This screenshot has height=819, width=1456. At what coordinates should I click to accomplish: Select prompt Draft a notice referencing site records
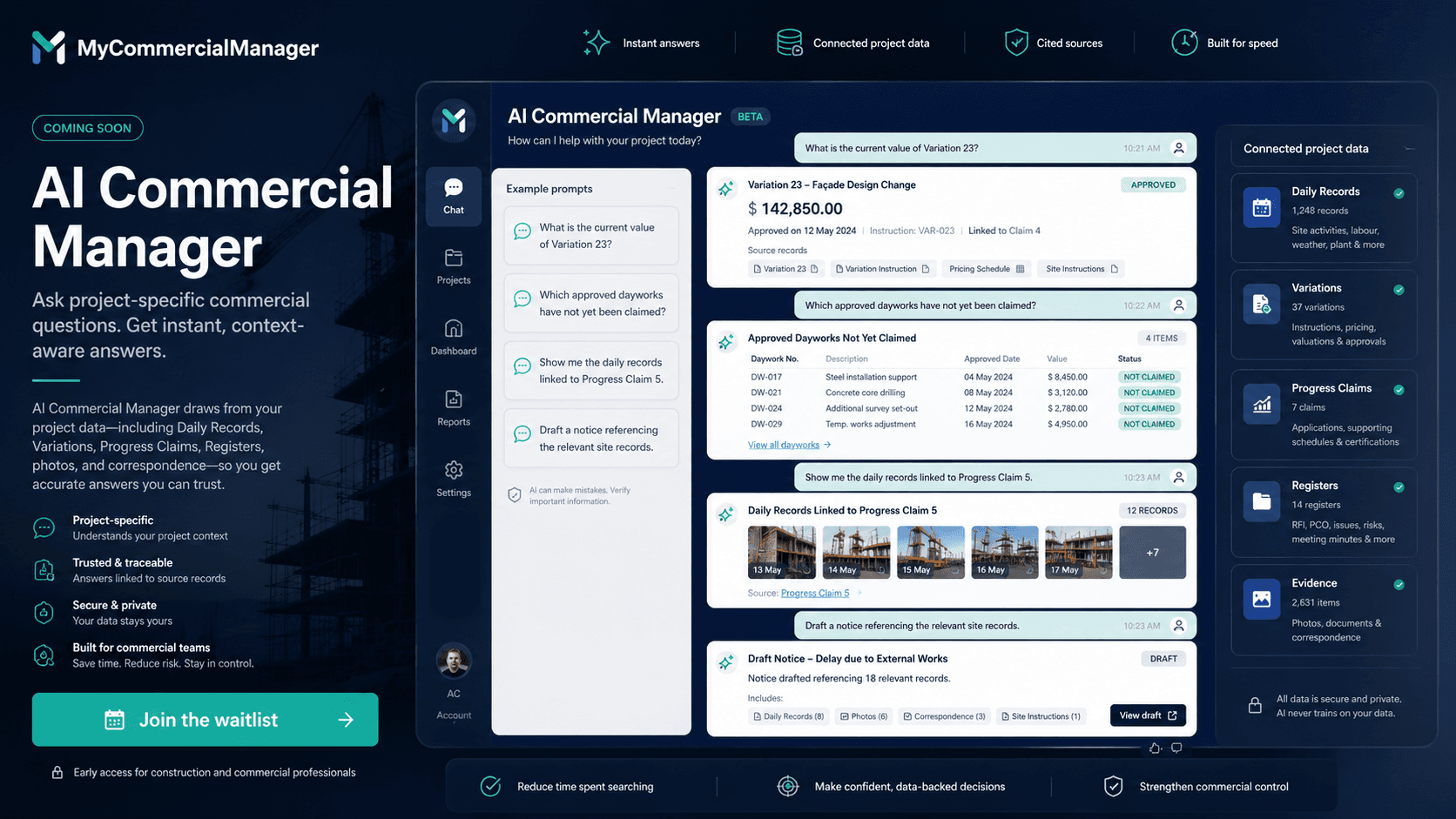[x=591, y=438]
